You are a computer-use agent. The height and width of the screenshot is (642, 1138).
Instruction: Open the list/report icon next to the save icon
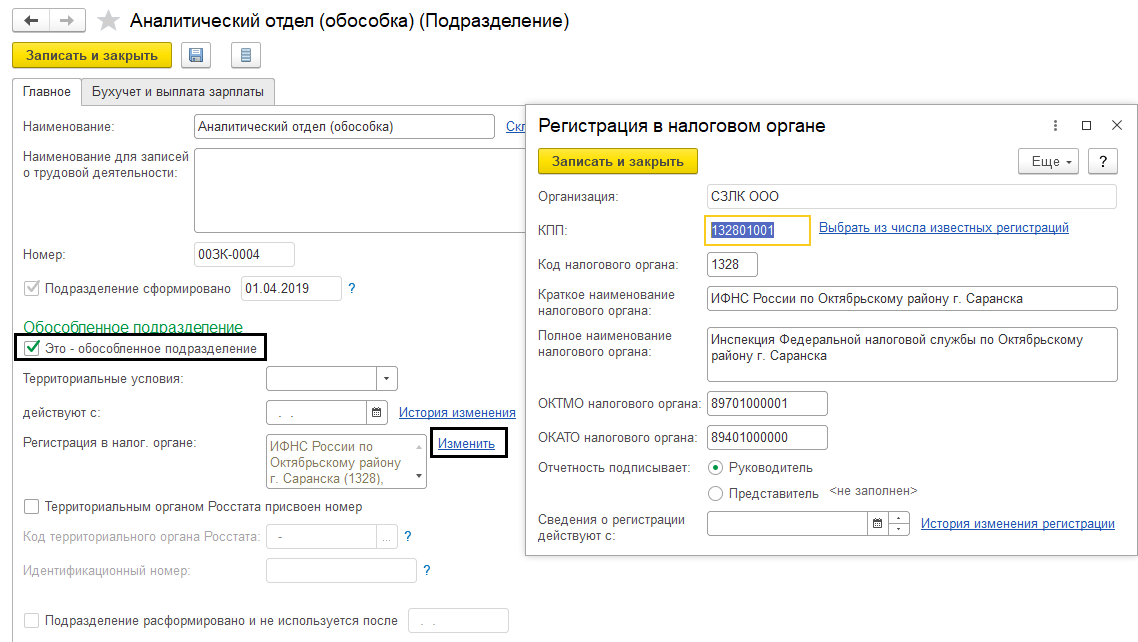tap(246, 56)
